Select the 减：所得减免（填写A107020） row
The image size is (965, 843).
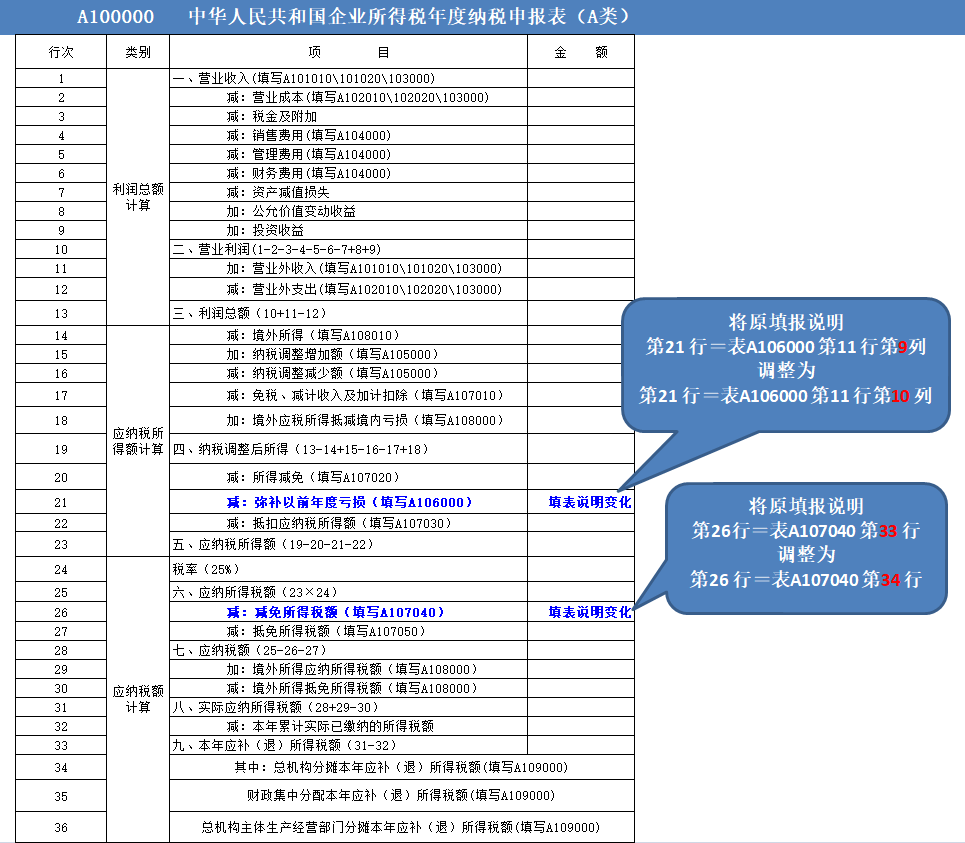point(348,477)
